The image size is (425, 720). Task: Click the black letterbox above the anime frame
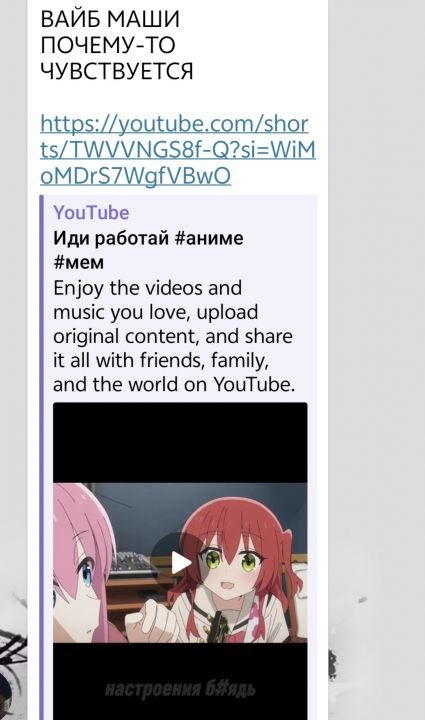[x=180, y=443]
